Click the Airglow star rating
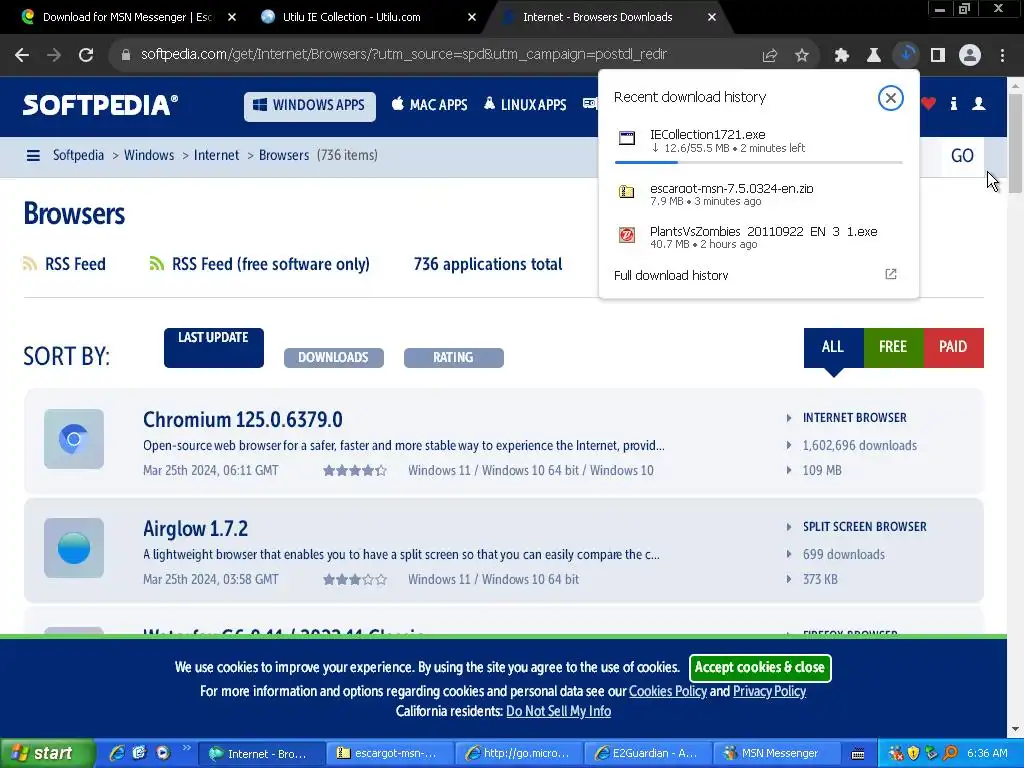This screenshot has width=1024, height=768. click(x=355, y=580)
